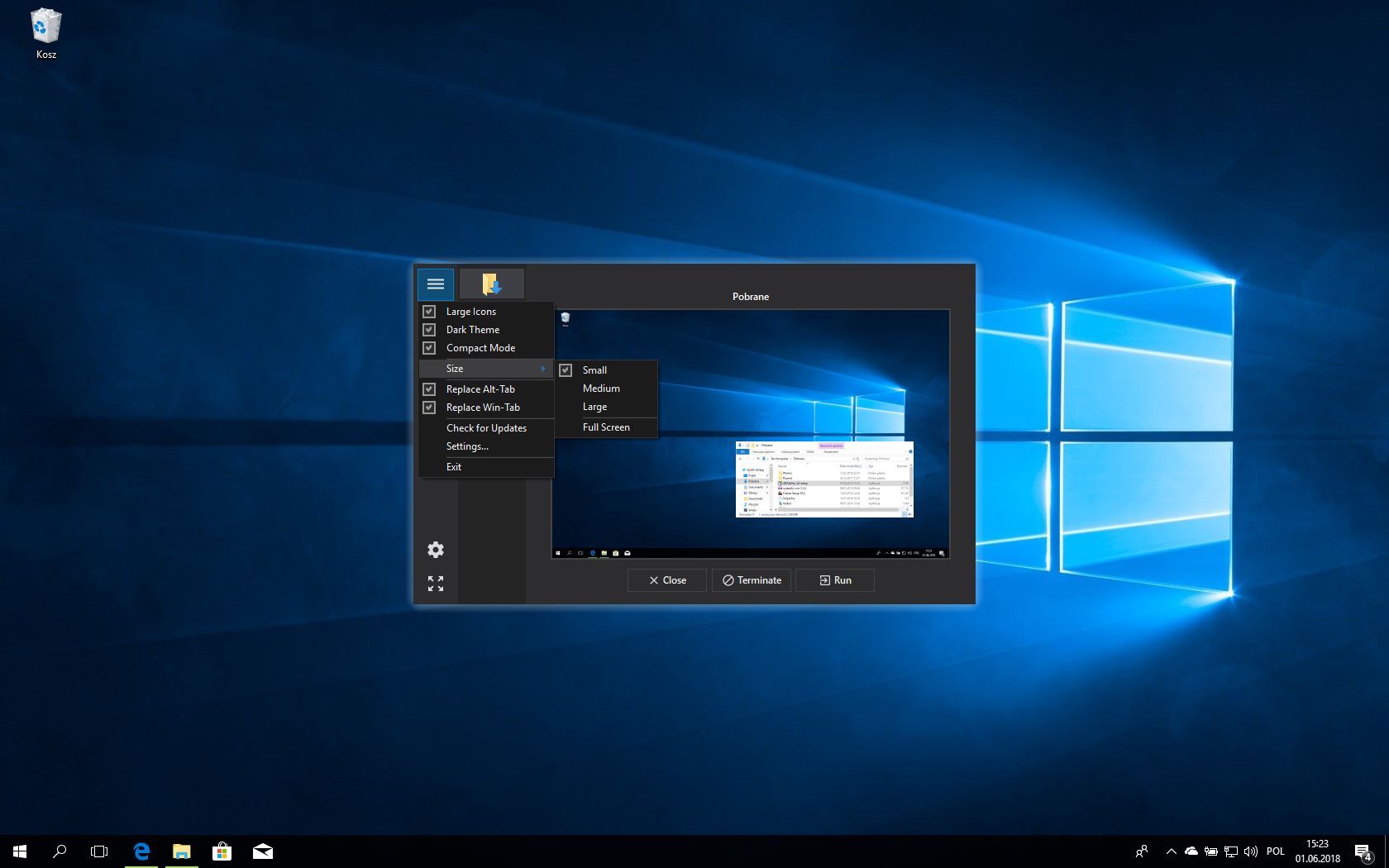Open the Mail app from the taskbar
The image size is (1389, 868).
(263, 851)
